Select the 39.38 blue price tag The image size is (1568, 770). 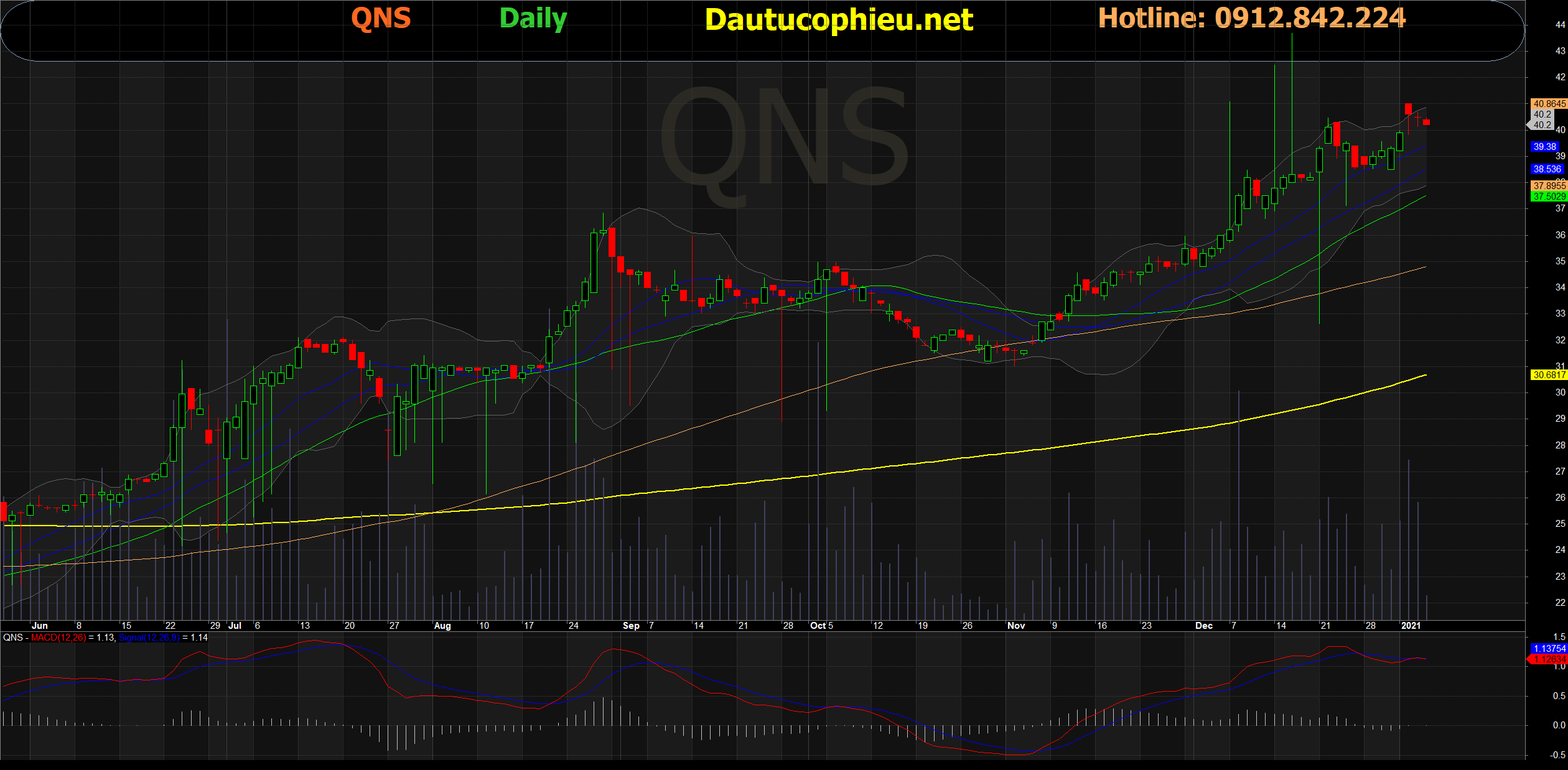(x=1544, y=147)
